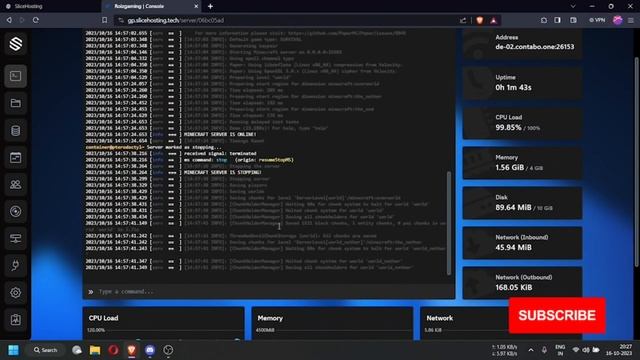Click the Memory 1.56 GiB value
This screenshot has width=640, height=360.
[x=509, y=167]
